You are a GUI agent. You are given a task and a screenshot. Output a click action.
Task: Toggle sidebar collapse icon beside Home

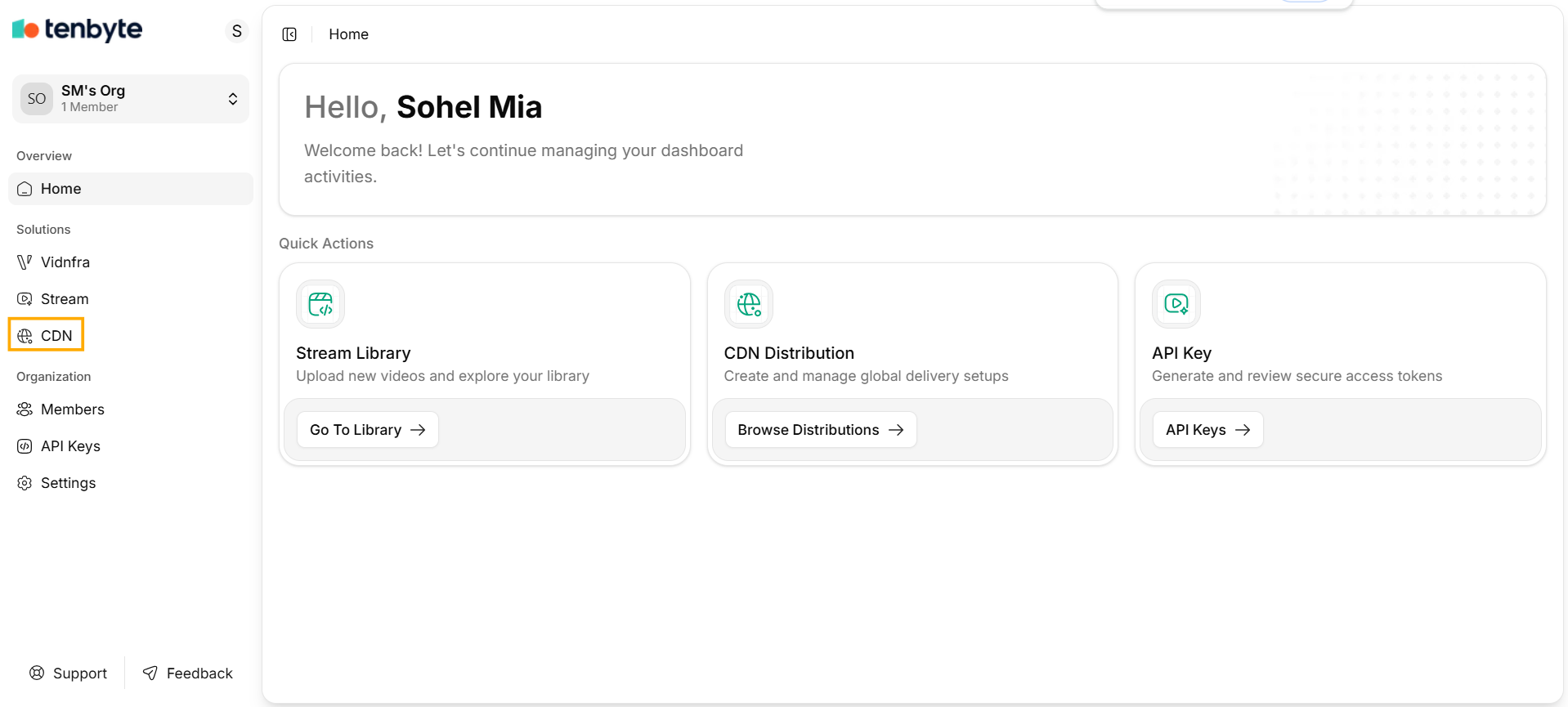click(289, 34)
